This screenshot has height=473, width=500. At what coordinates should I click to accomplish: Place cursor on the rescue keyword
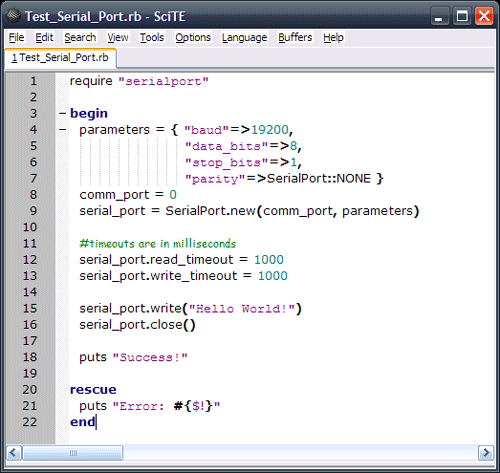(x=93, y=390)
